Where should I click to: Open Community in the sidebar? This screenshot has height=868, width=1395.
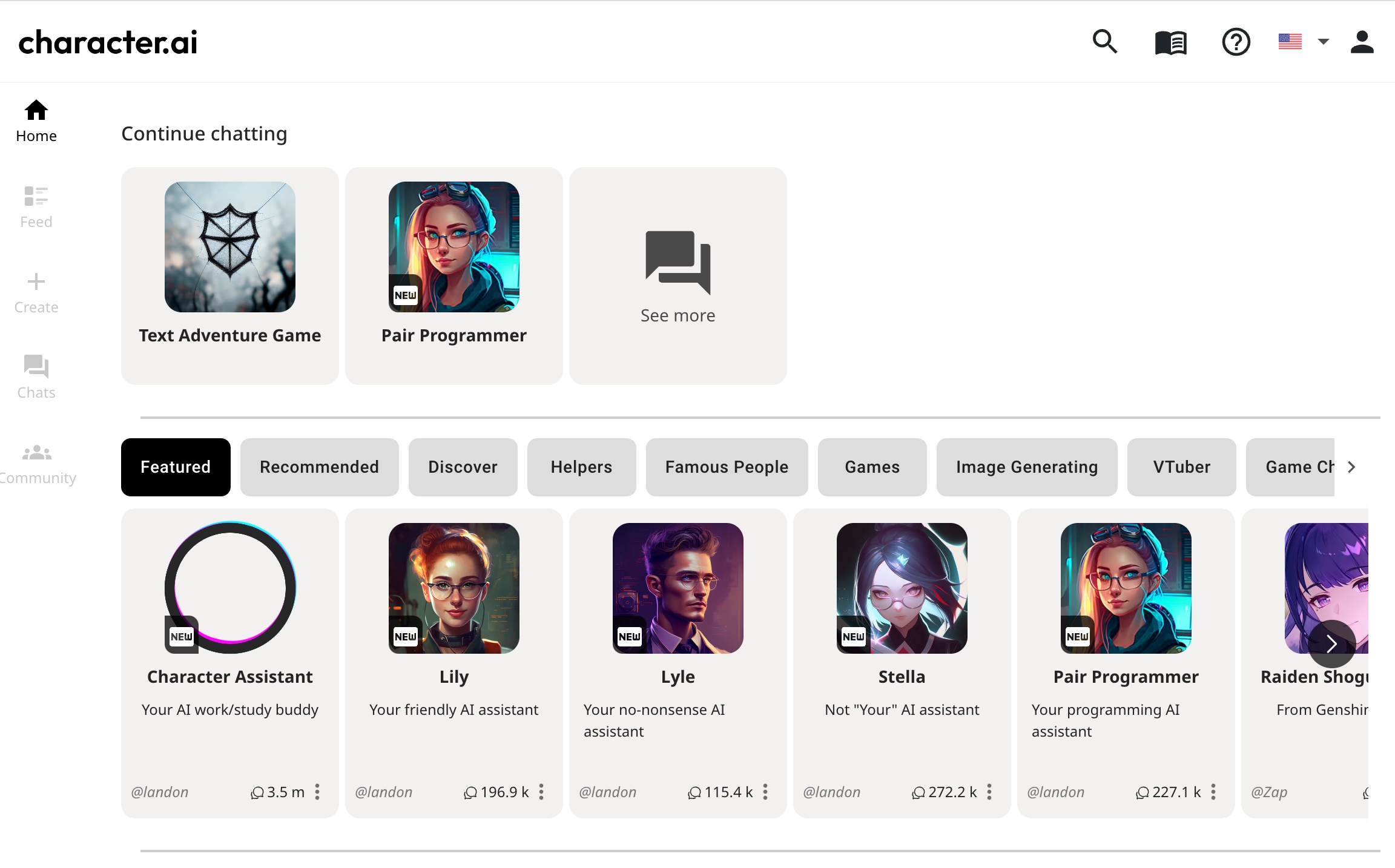[38, 464]
